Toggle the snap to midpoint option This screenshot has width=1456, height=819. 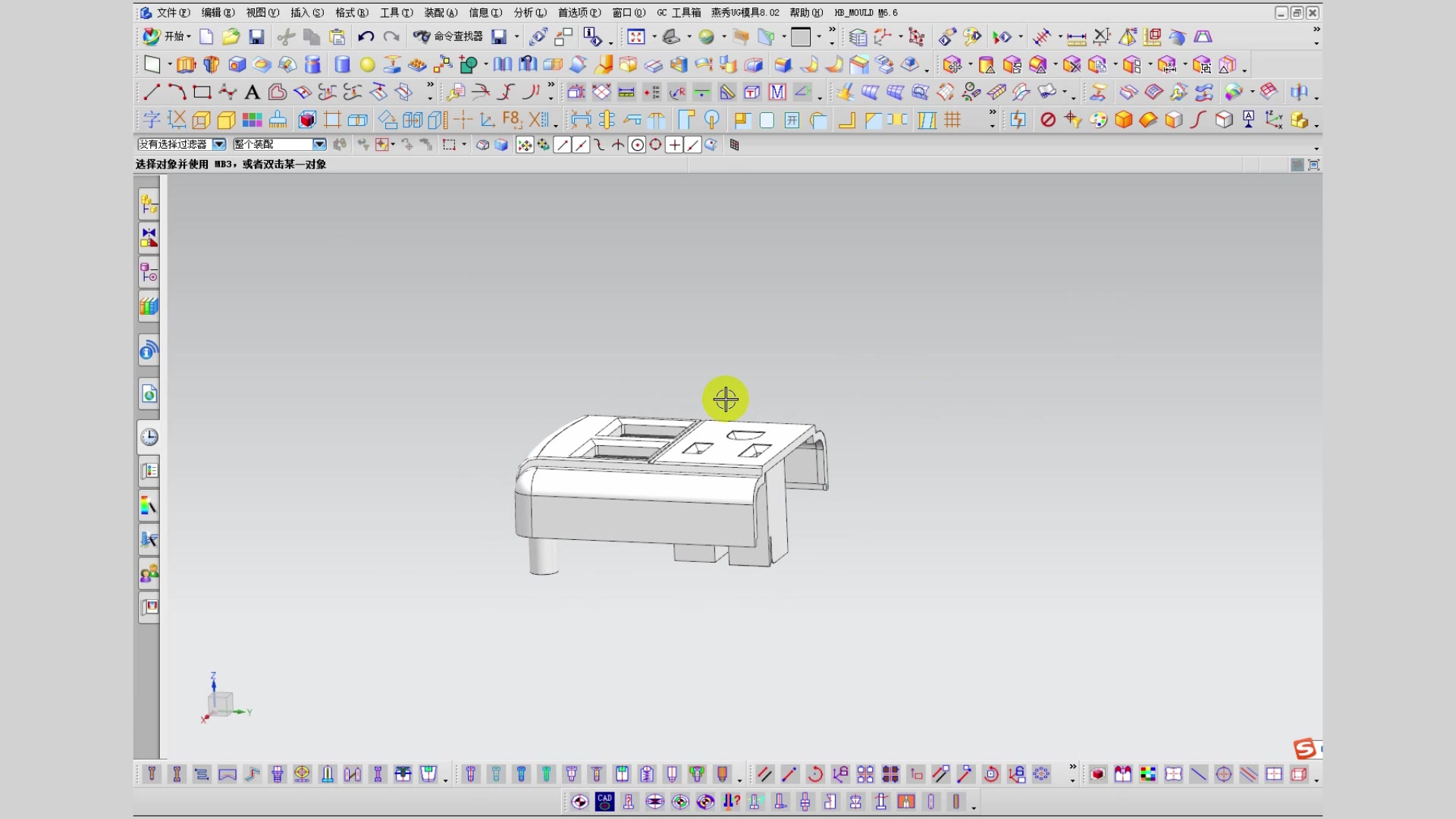(x=581, y=145)
